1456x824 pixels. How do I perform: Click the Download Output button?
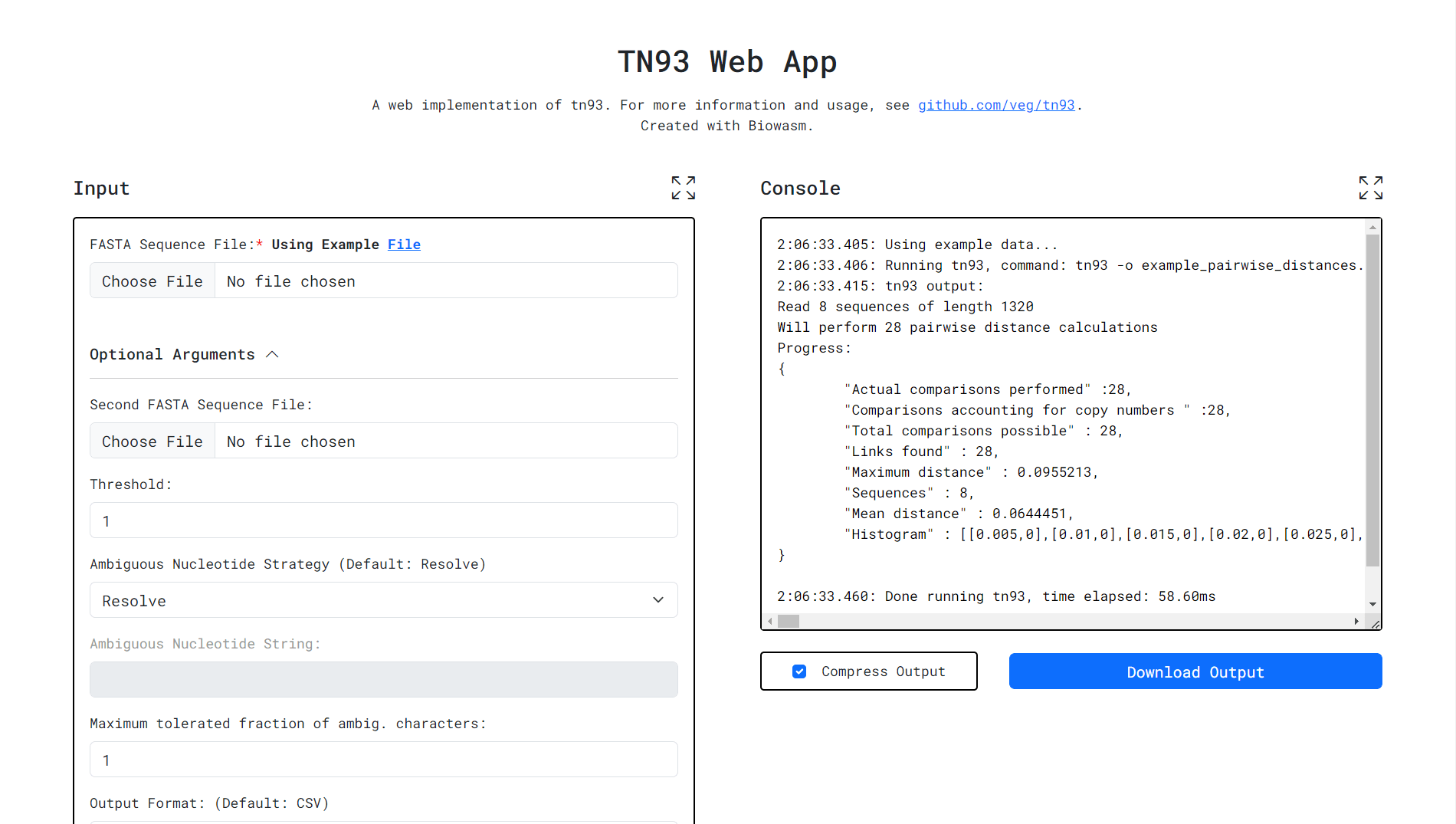(x=1195, y=671)
